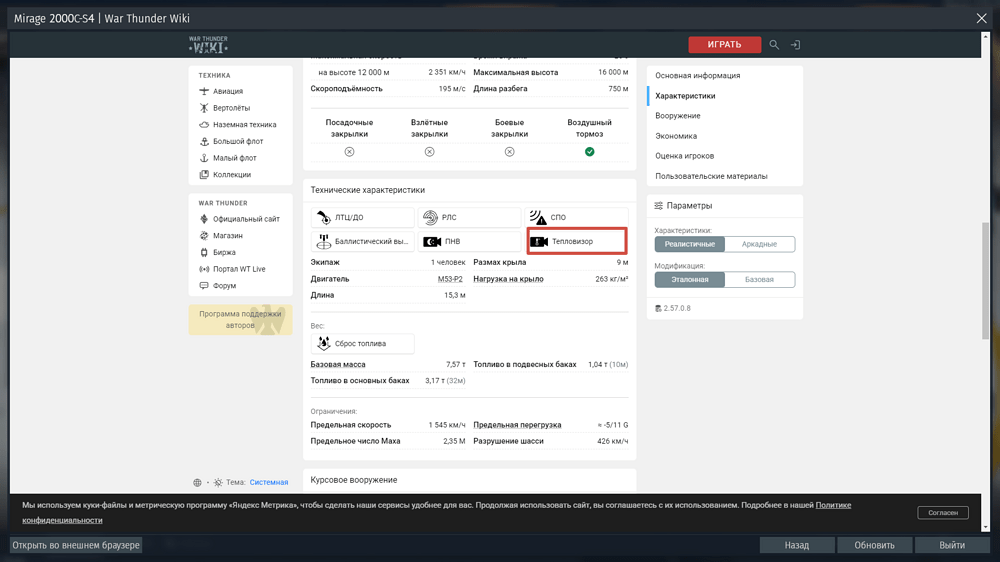Click Открыть во внешнем браузере button

[76, 545]
